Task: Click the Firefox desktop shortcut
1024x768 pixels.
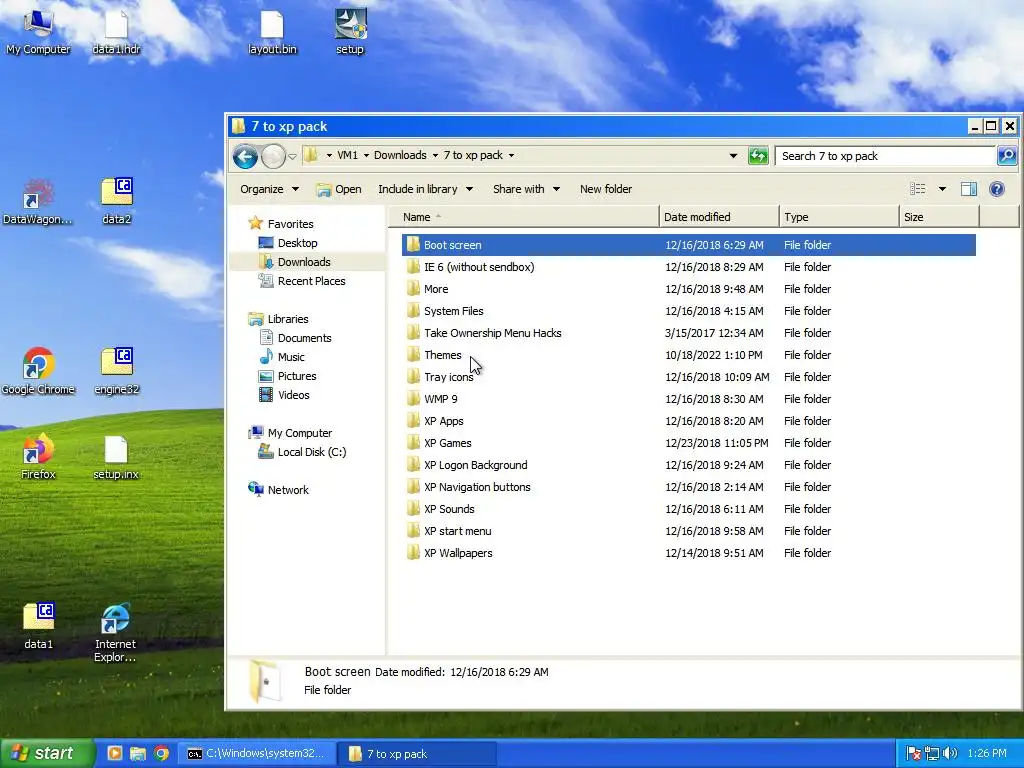Action: click(38, 456)
